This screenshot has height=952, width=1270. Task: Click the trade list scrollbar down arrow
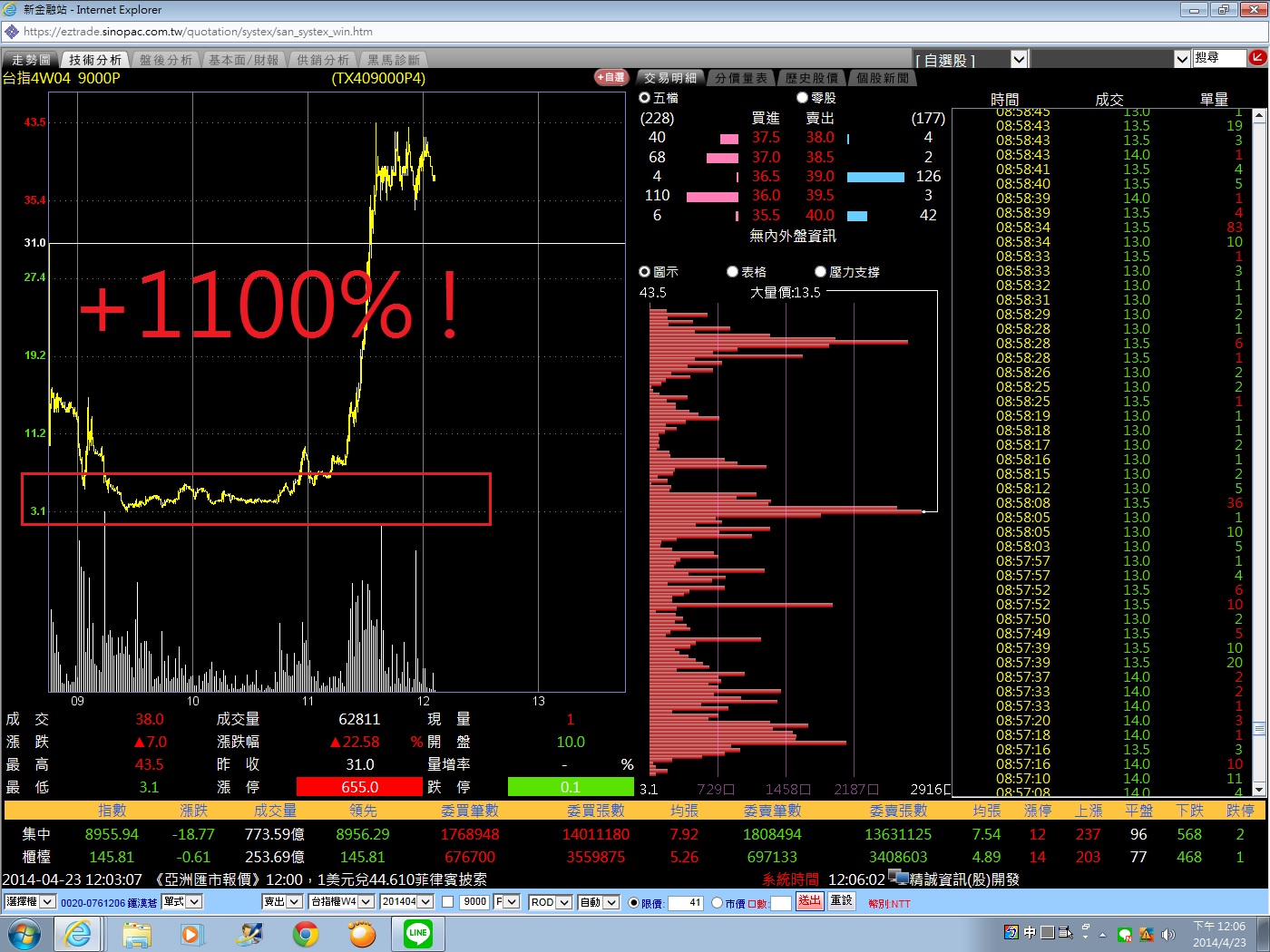click(x=1259, y=791)
